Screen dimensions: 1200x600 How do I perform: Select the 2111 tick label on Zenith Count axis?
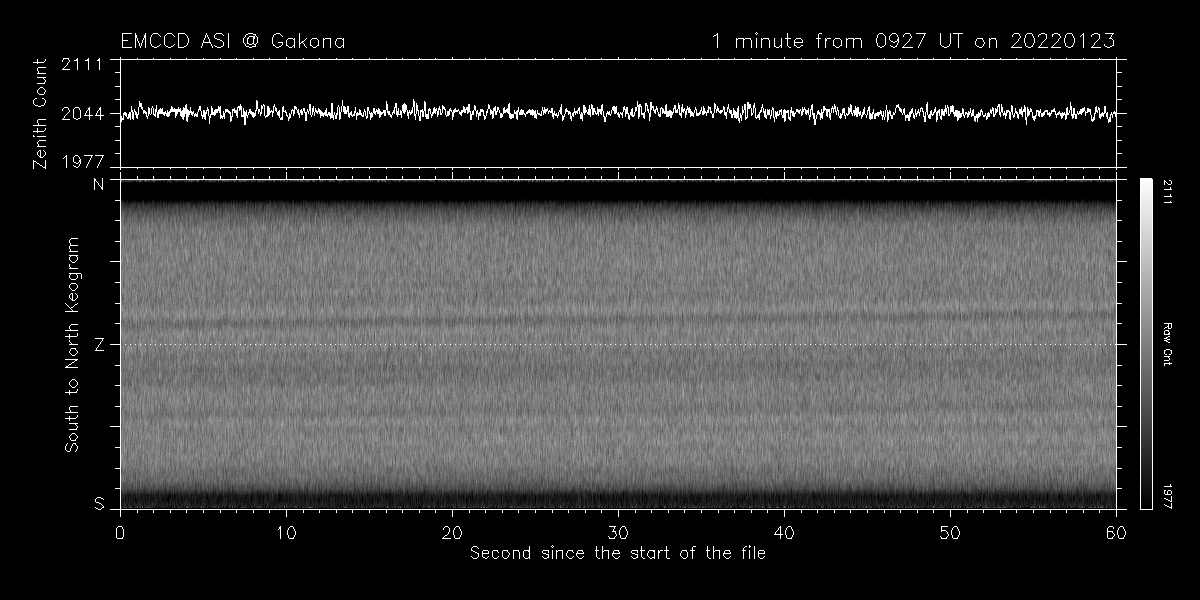[x=82, y=66]
